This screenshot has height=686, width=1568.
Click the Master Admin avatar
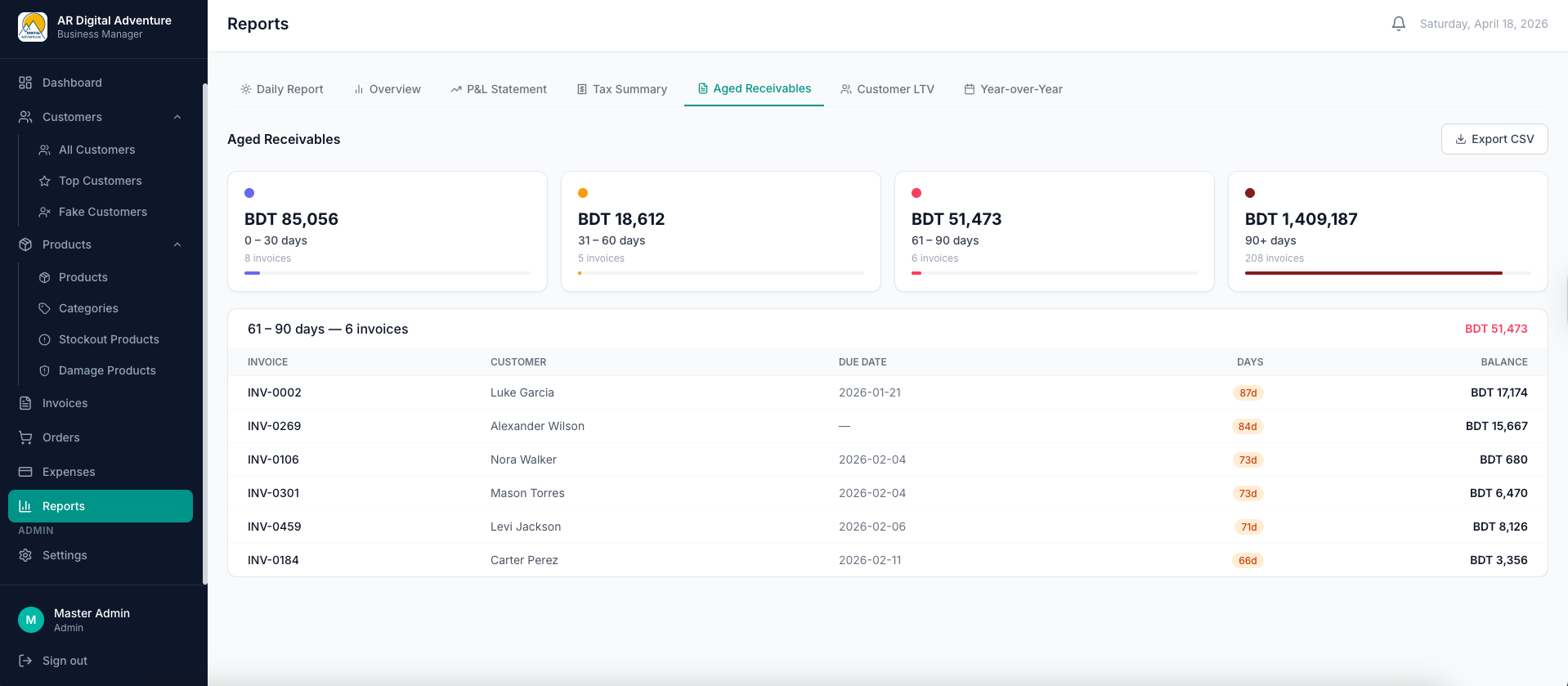31,620
